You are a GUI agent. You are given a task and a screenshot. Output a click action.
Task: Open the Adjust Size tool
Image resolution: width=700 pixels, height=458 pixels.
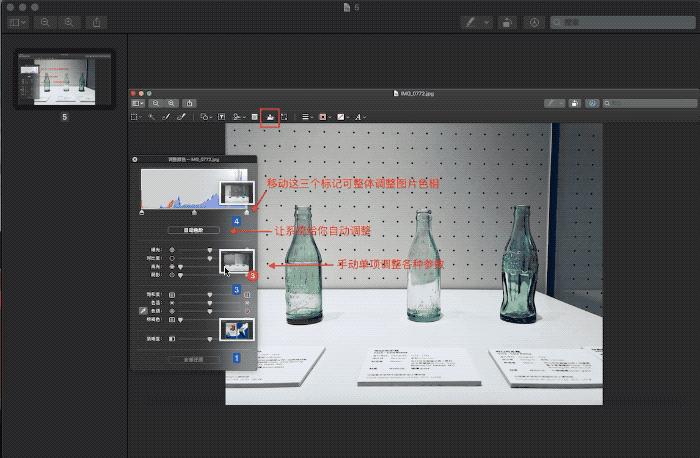coord(284,117)
